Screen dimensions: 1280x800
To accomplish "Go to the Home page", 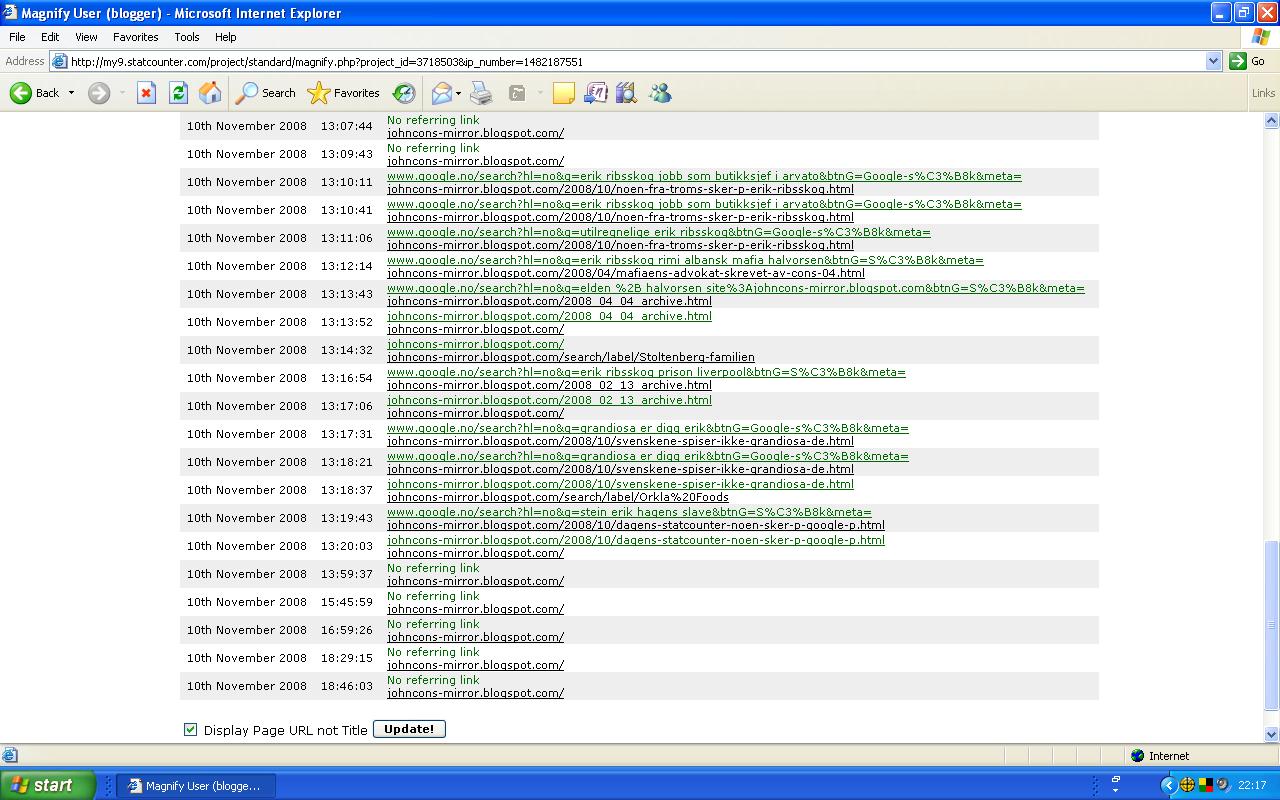I will point(210,93).
